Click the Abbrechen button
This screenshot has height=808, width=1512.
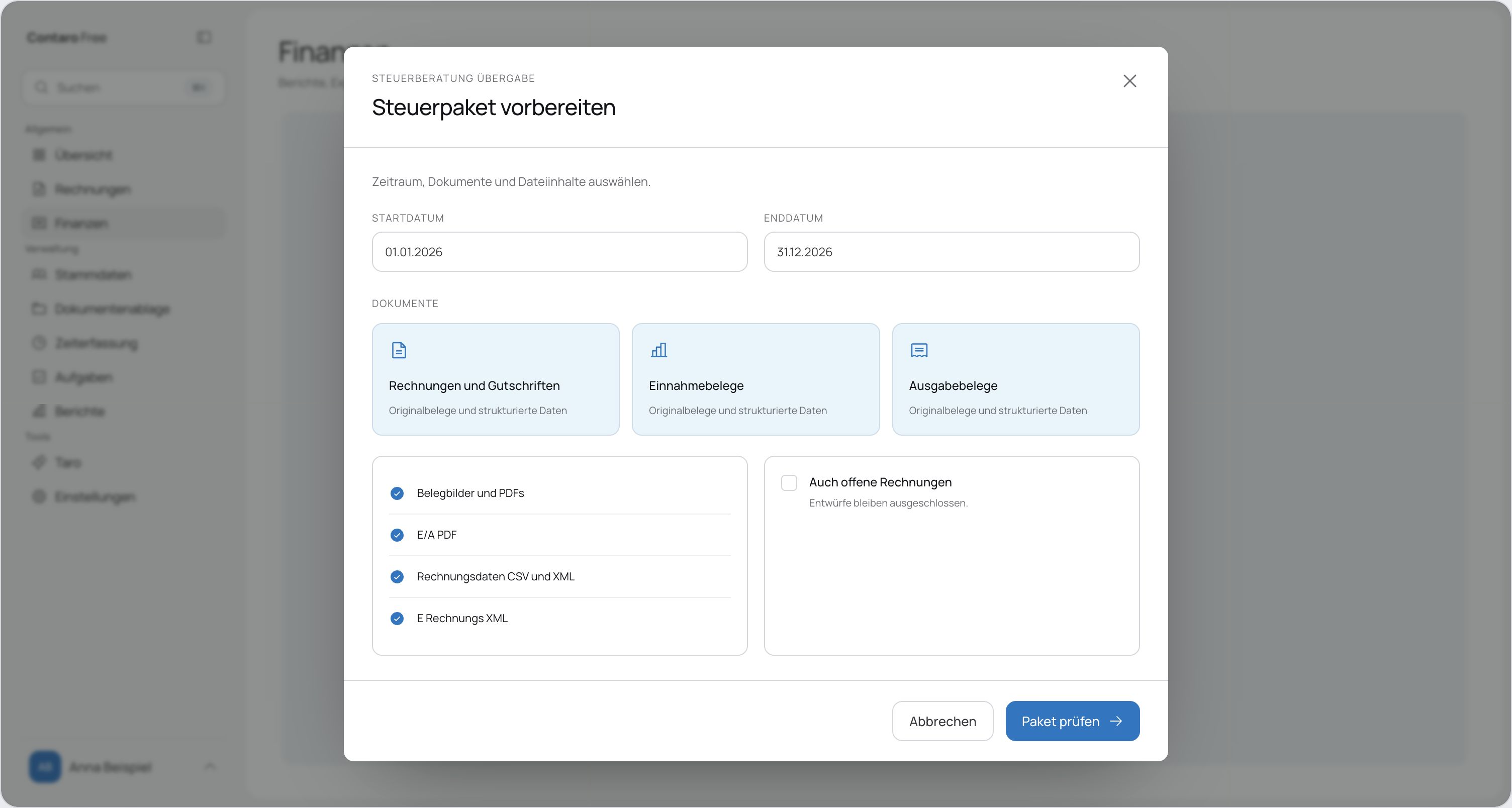(942, 721)
